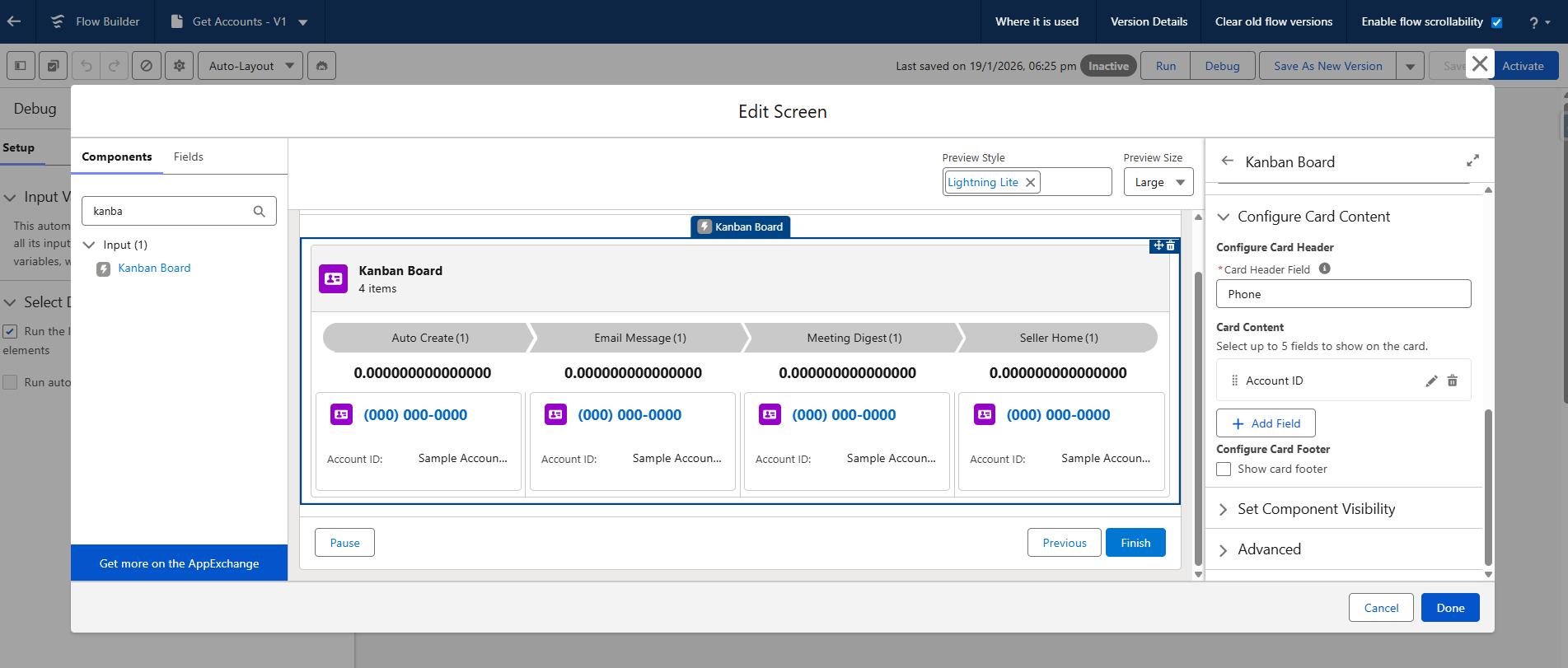Delete the Kanban Board component from canvas
Screen dimensions: 1568x668
(1171, 246)
